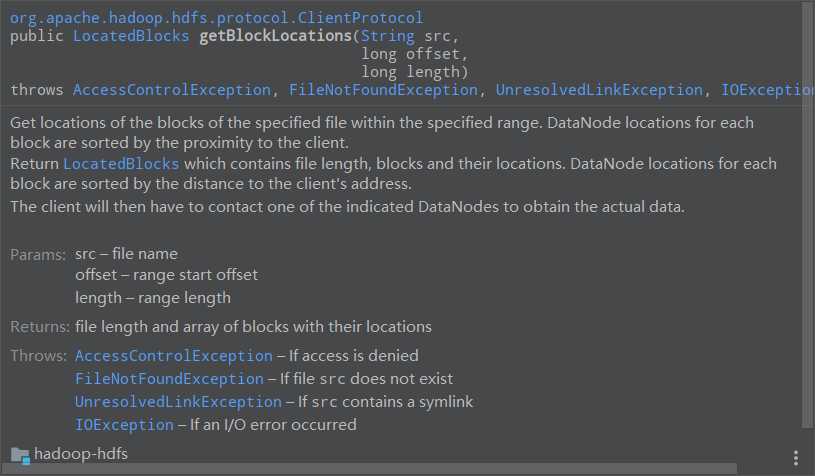The image size is (815, 476).
Task: Click the Returns section label
Action: coord(40,327)
